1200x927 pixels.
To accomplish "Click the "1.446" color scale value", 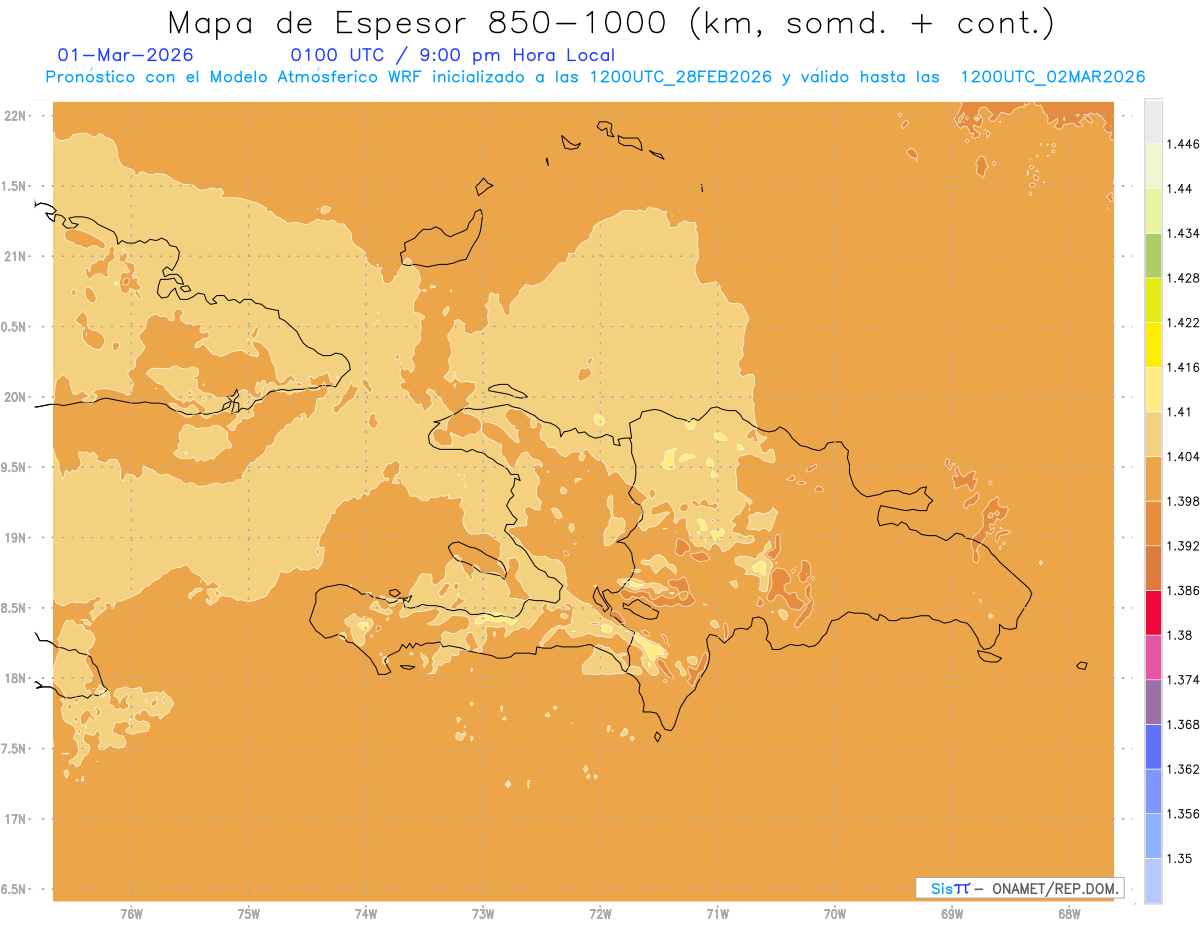I will coord(1182,144).
